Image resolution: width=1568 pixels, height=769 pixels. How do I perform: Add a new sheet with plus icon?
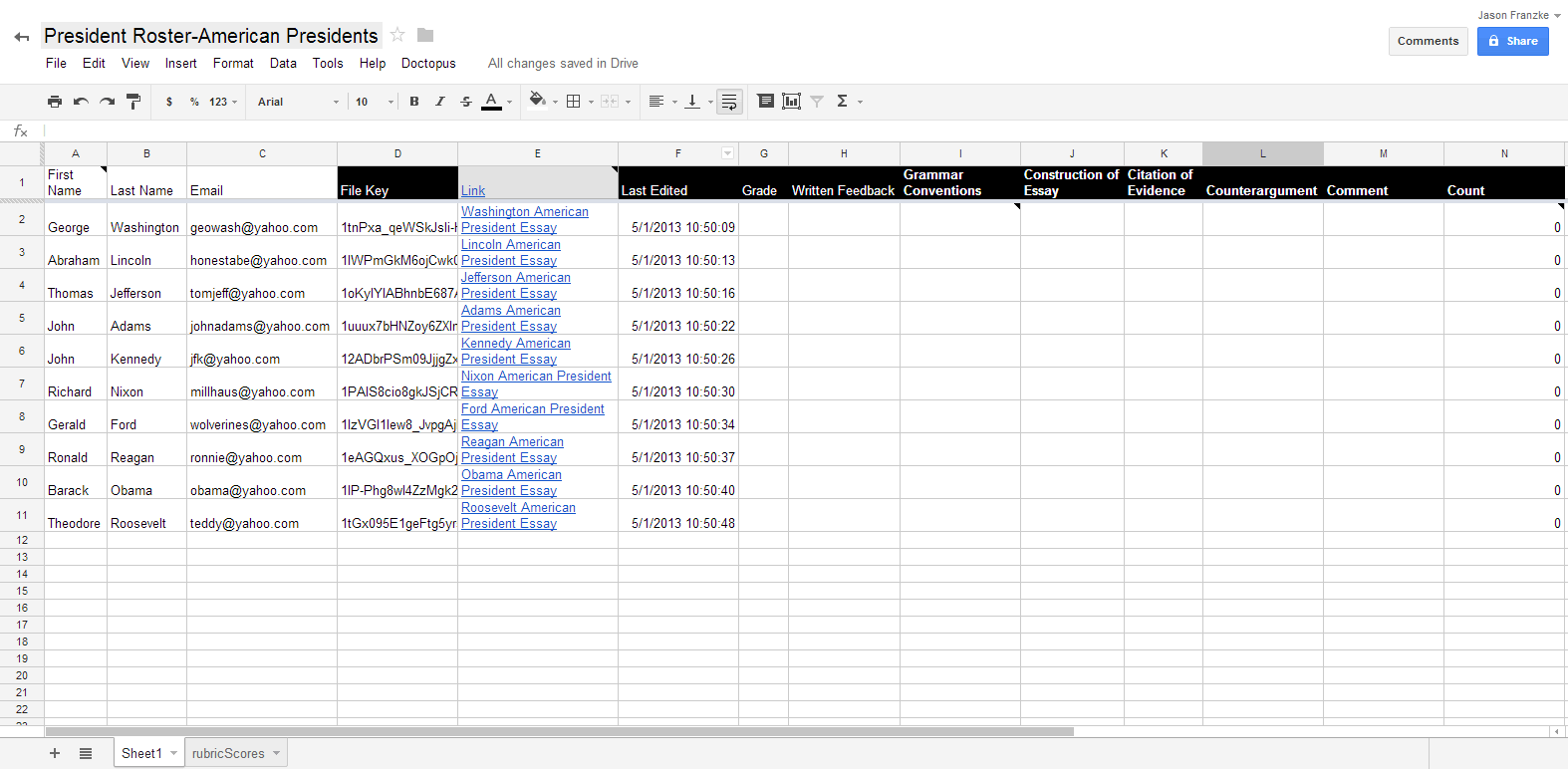point(55,753)
